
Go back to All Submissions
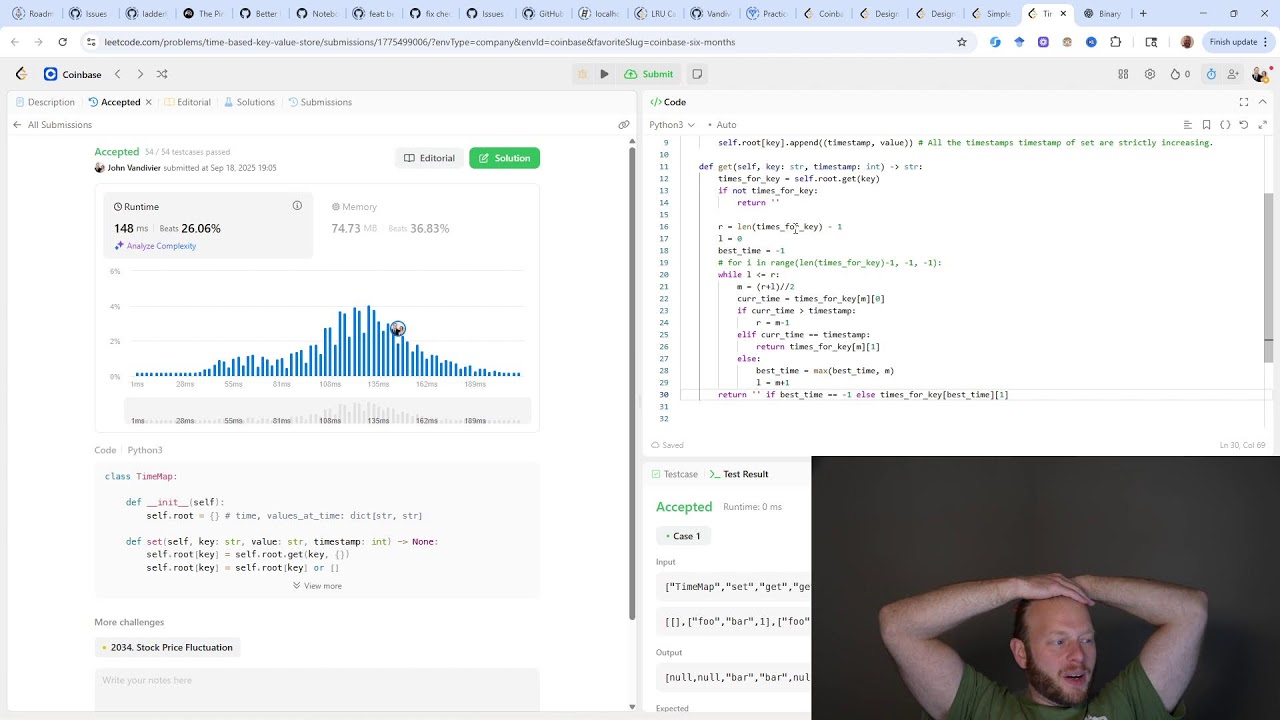(52, 125)
